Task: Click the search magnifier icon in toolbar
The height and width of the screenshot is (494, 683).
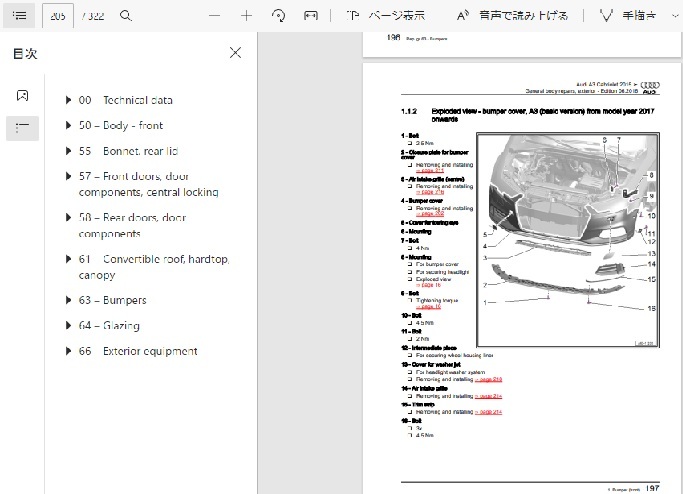Action: click(x=125, y=16)
